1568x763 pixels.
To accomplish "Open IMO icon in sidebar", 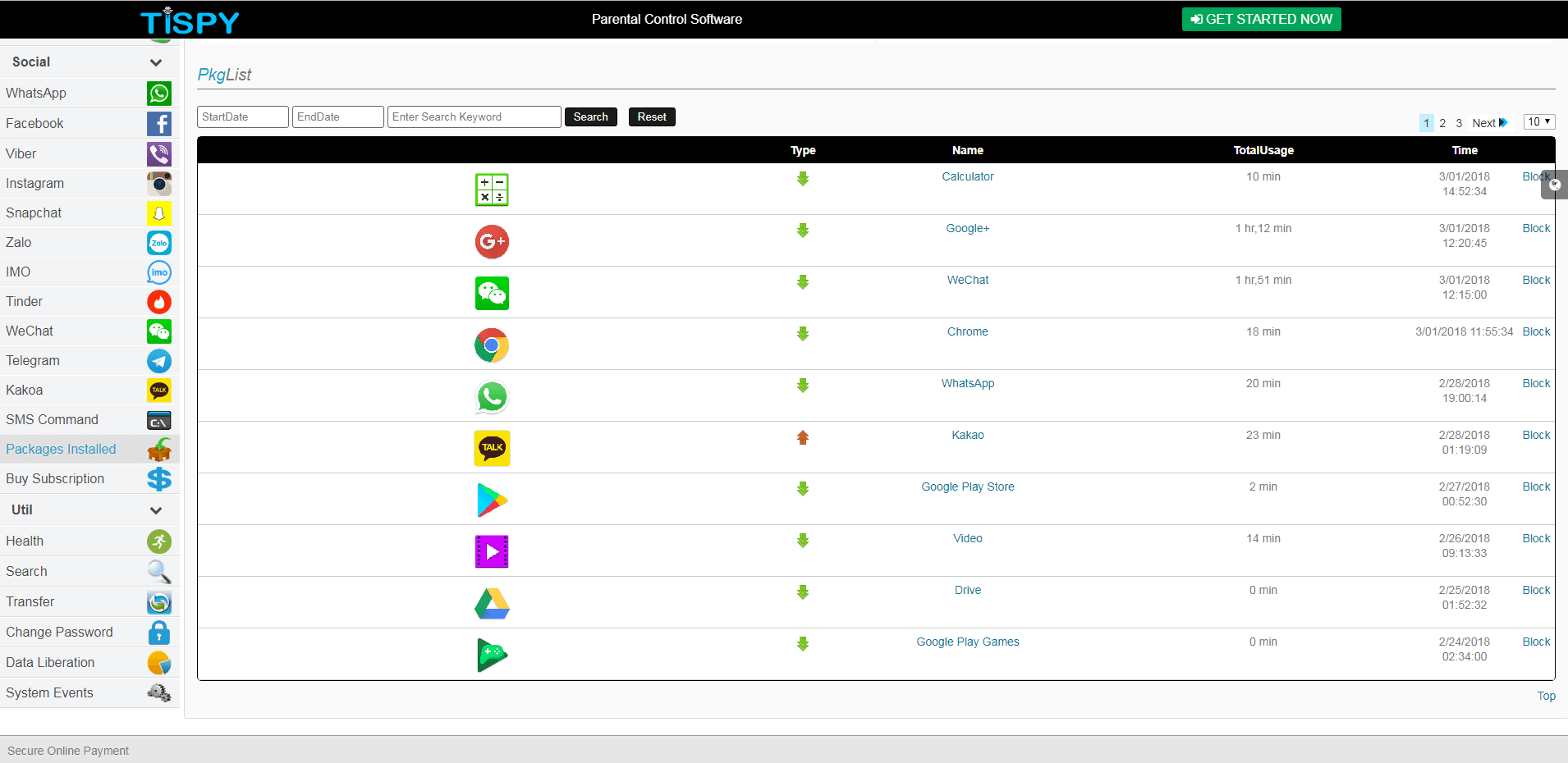I will click(x=159, y=272).
